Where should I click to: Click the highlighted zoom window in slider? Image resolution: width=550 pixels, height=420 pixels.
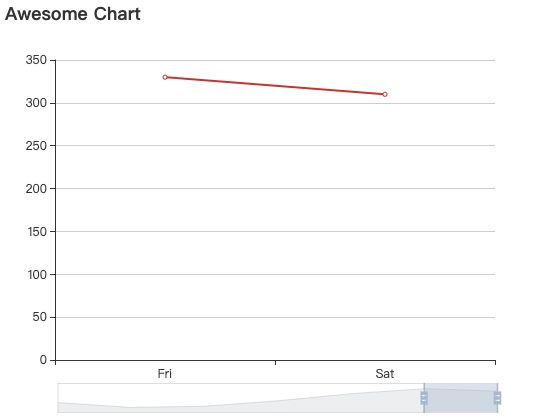(461, 398)
